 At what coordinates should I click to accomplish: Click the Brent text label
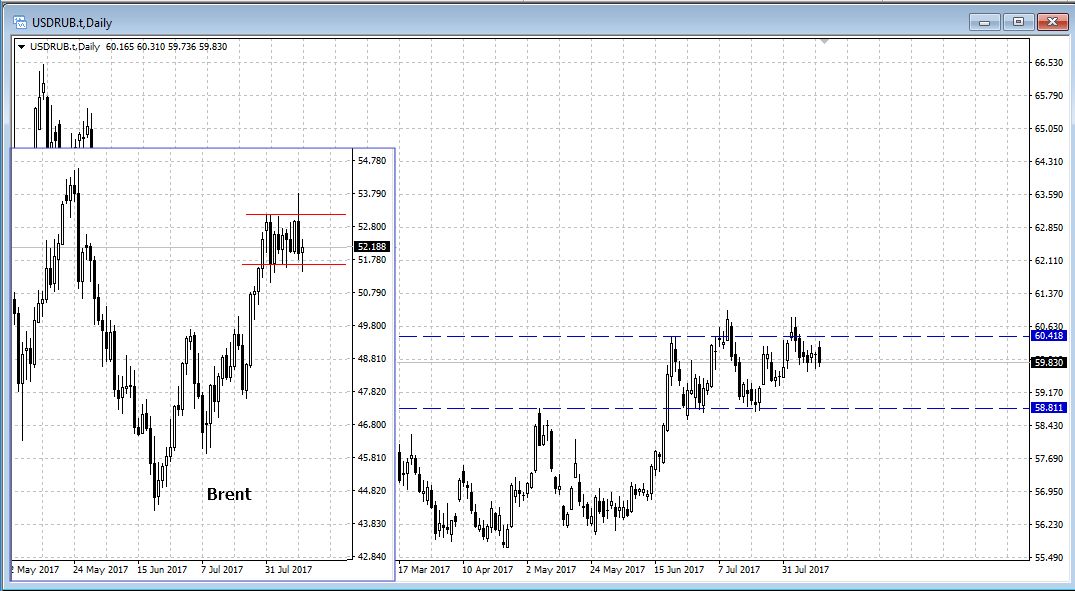pyautogui.click(x=229, y=494)
